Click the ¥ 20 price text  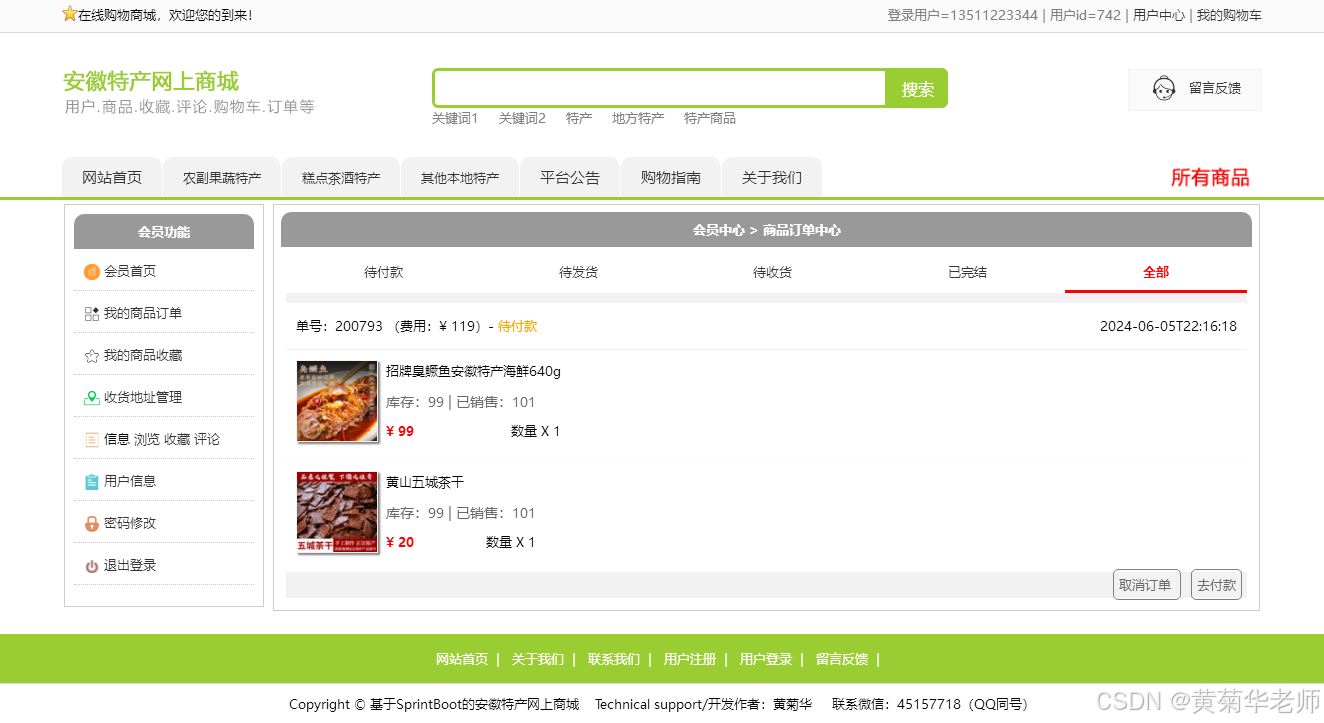pos(400,542)
